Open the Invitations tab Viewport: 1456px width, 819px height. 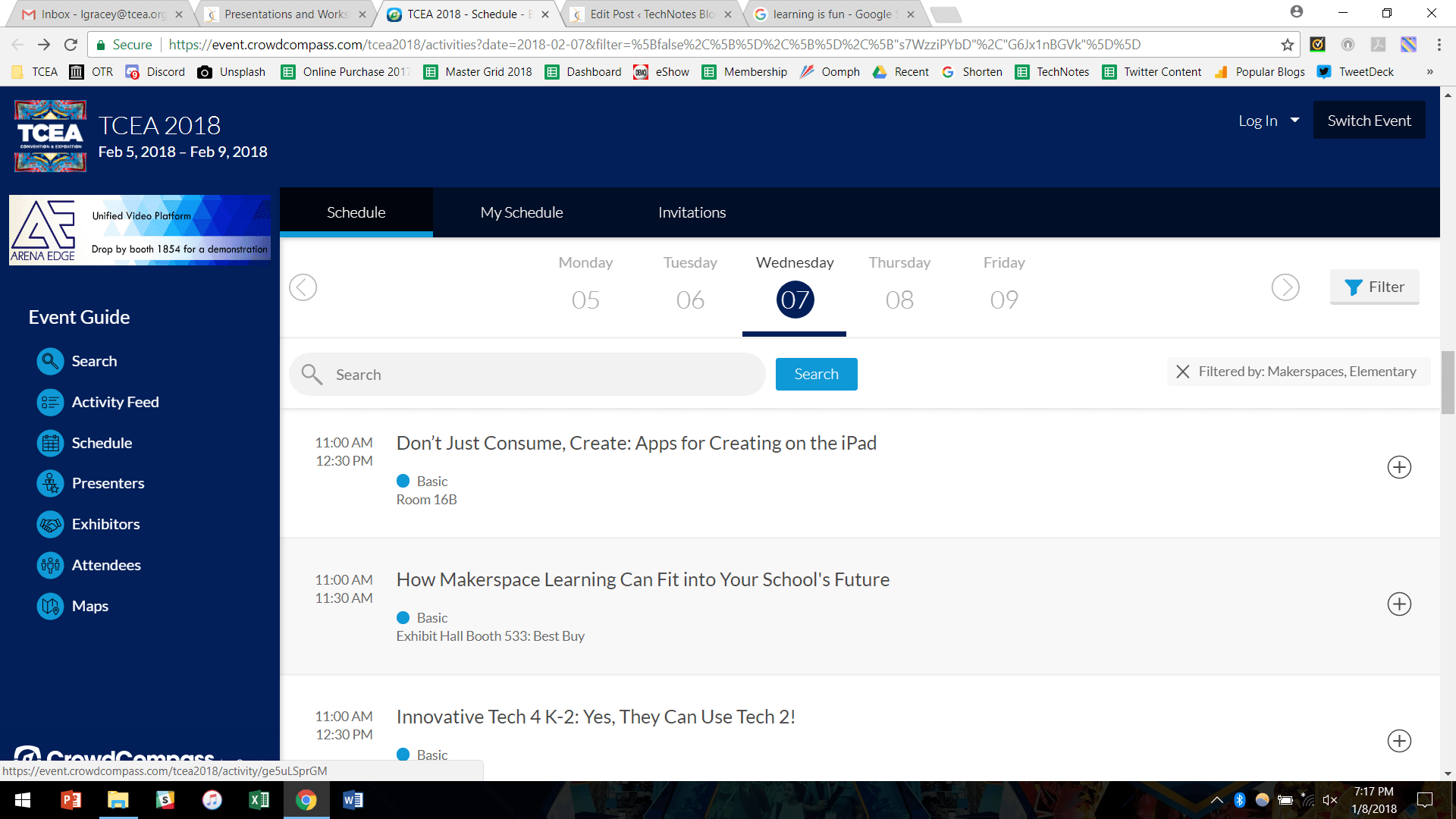692,212
